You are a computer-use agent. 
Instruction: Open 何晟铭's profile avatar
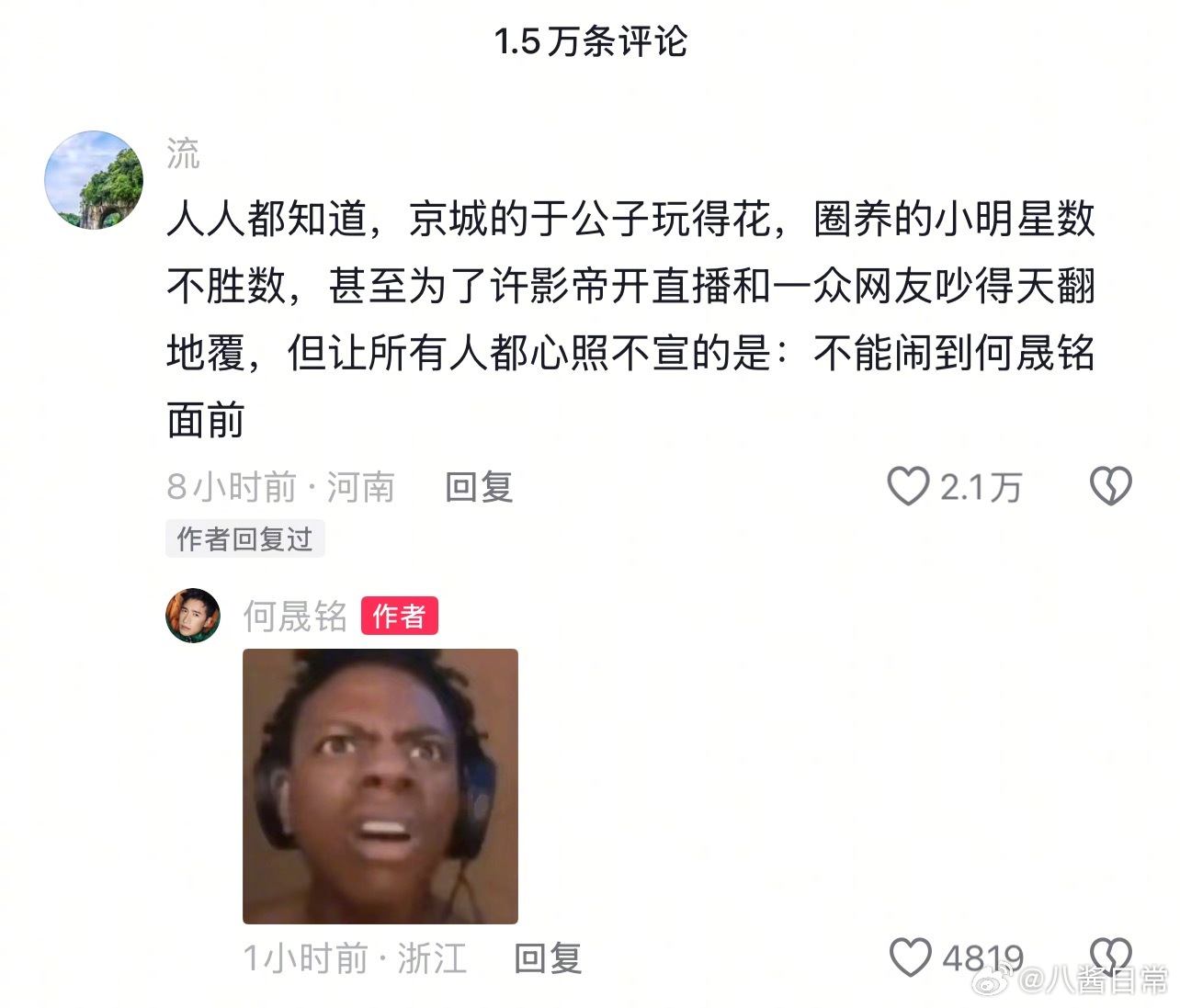point(193,616)
